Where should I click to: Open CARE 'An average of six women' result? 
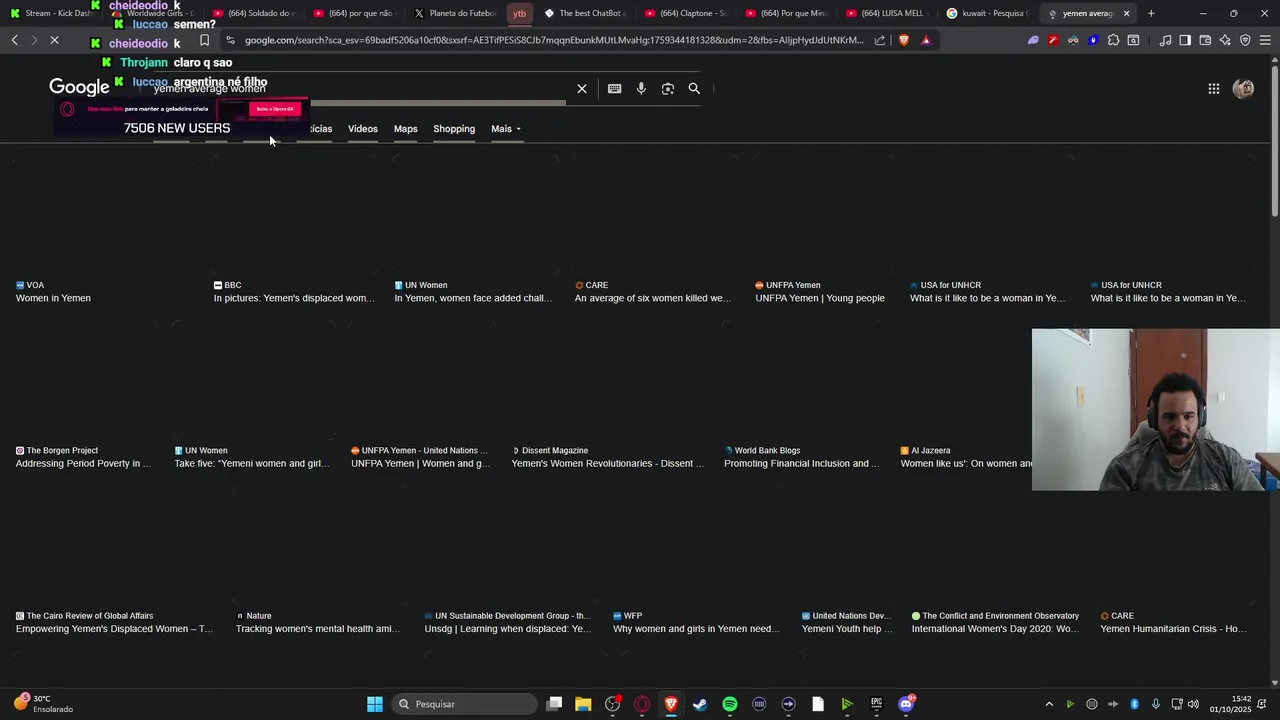pyautogui.click(x=652, y=298)
